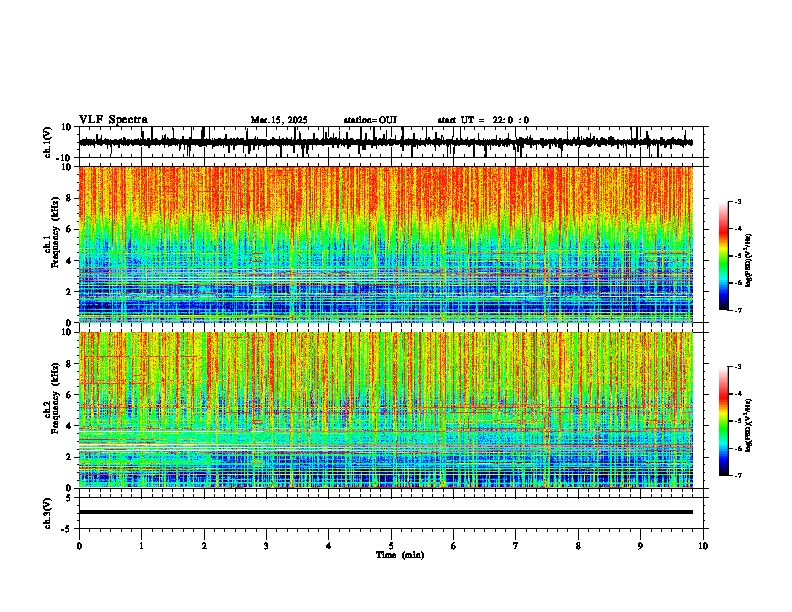The width and height of the screenshot is (792, 612).
Task: Click inside the ch.1 spectrogram panel
Action: (385, 244)
